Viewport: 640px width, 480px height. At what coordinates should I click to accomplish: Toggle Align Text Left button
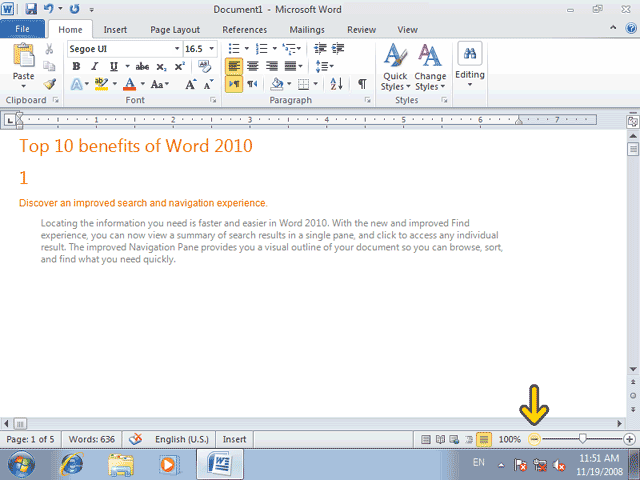point(234,66)
